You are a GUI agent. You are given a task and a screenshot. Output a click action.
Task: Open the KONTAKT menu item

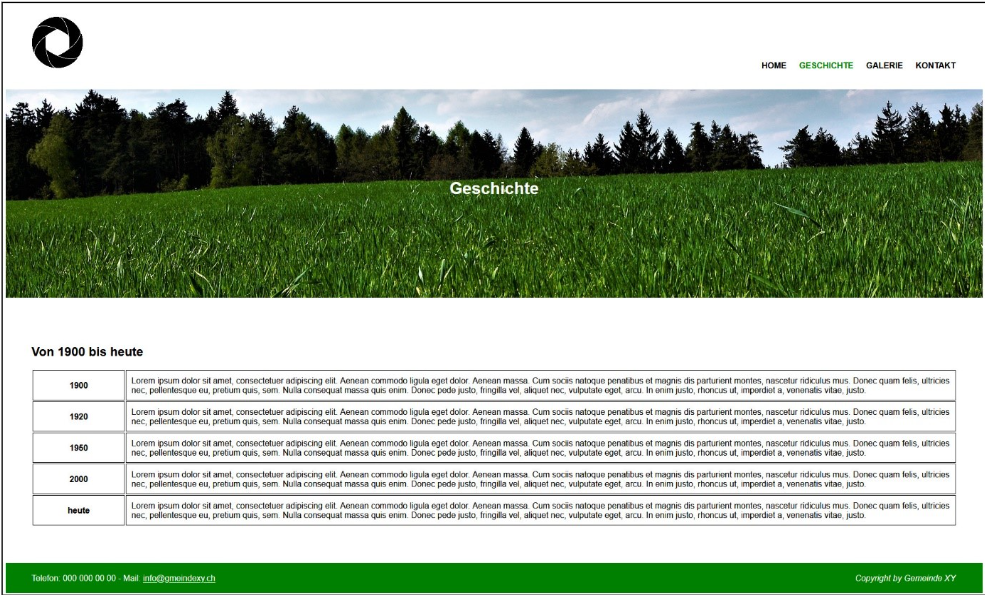(935, 66)
